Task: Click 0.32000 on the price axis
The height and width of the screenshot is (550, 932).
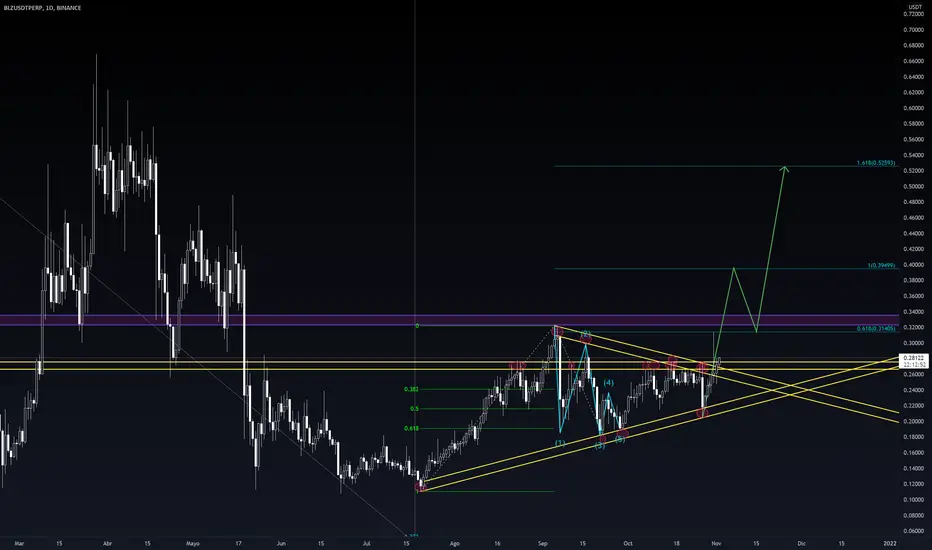Action: click(913, 328)
